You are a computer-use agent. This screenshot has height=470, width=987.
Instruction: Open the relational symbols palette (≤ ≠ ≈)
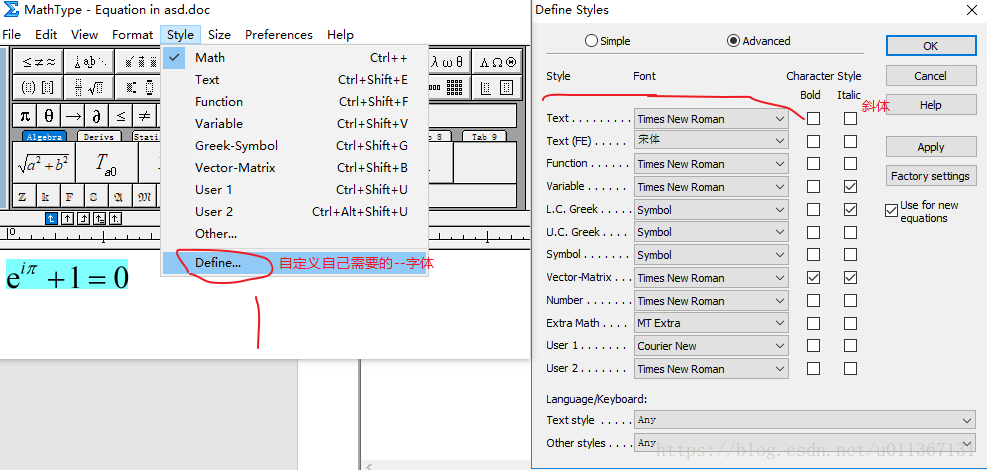[38, 62]
